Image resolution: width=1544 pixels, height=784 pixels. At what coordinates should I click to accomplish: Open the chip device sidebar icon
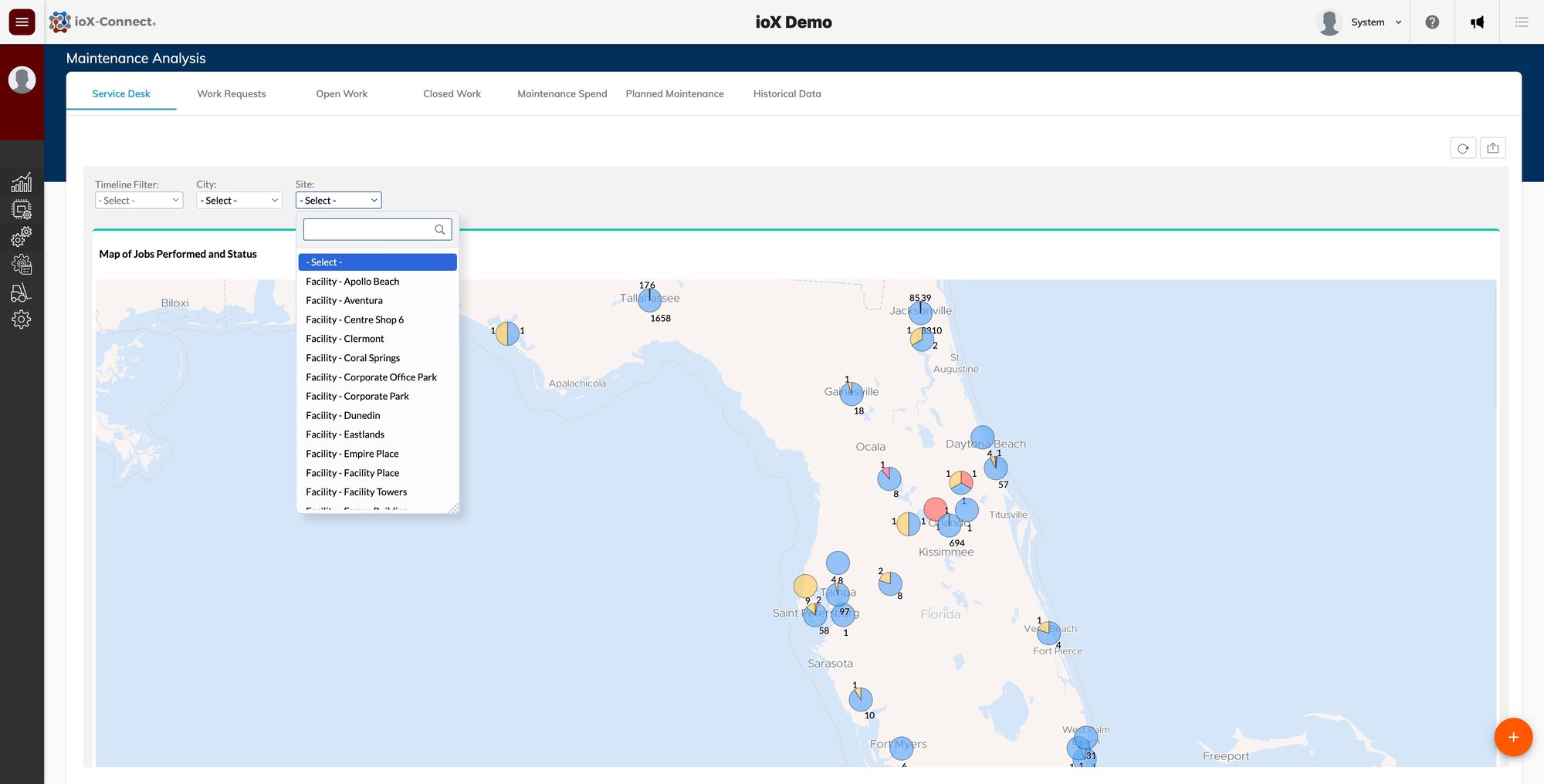[x=22, y=209]
